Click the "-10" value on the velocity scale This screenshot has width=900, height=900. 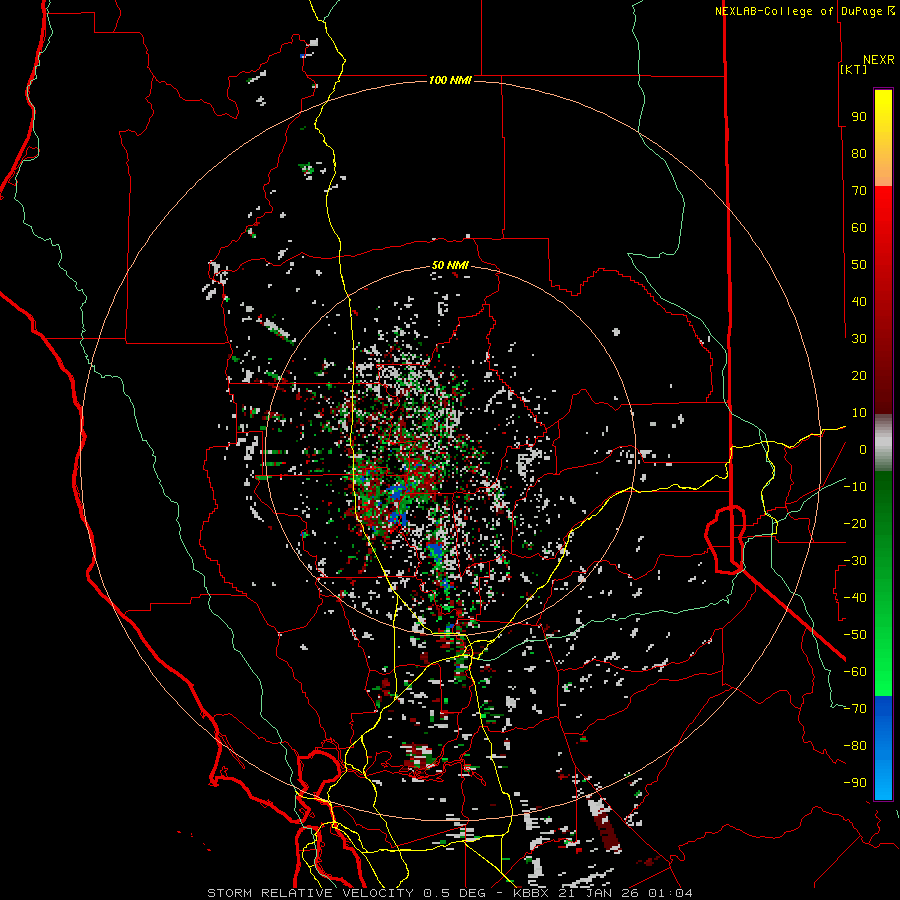[x=855, y=487]
